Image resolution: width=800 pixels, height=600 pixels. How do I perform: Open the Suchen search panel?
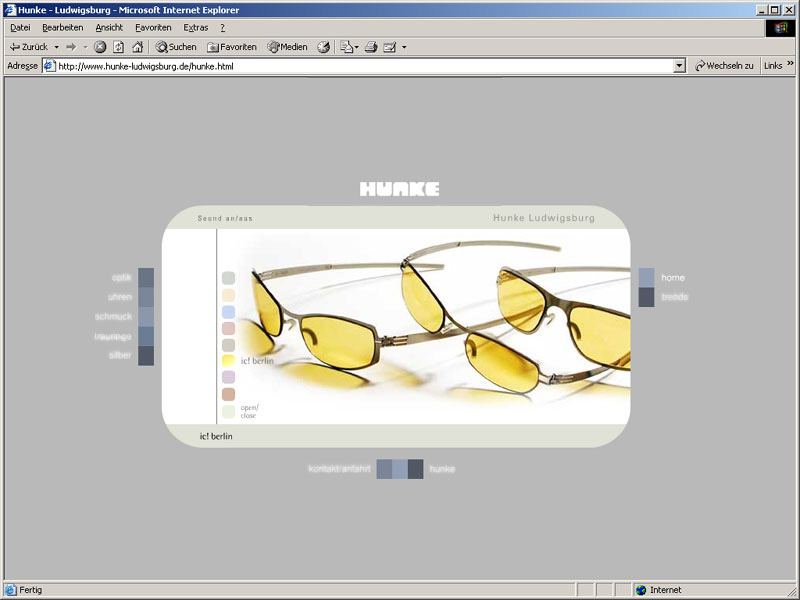tap(176, 47)
